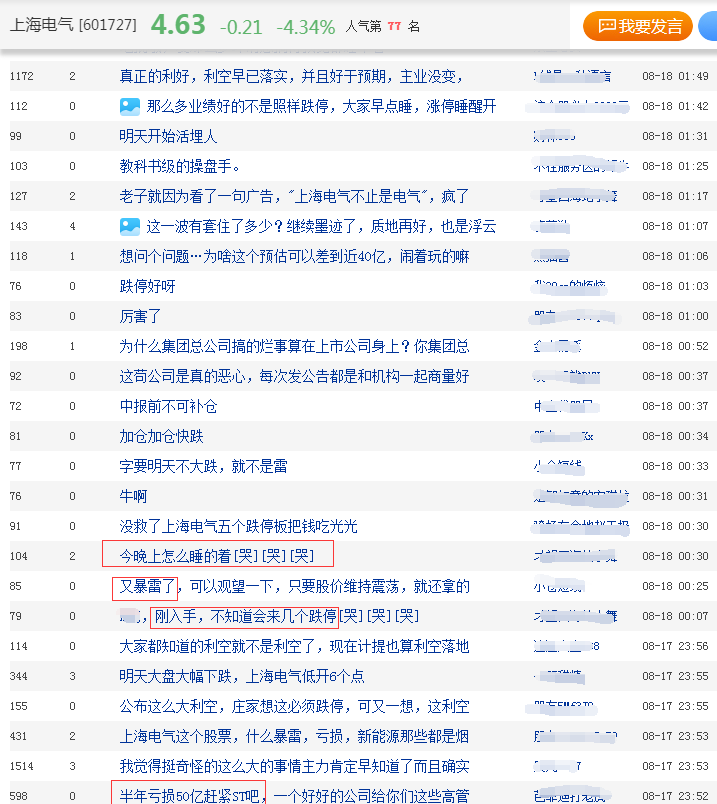Open post 半年亏损50亿赶紧ST吧
This screenshot has height=804, width=717.
pos(294,796)
